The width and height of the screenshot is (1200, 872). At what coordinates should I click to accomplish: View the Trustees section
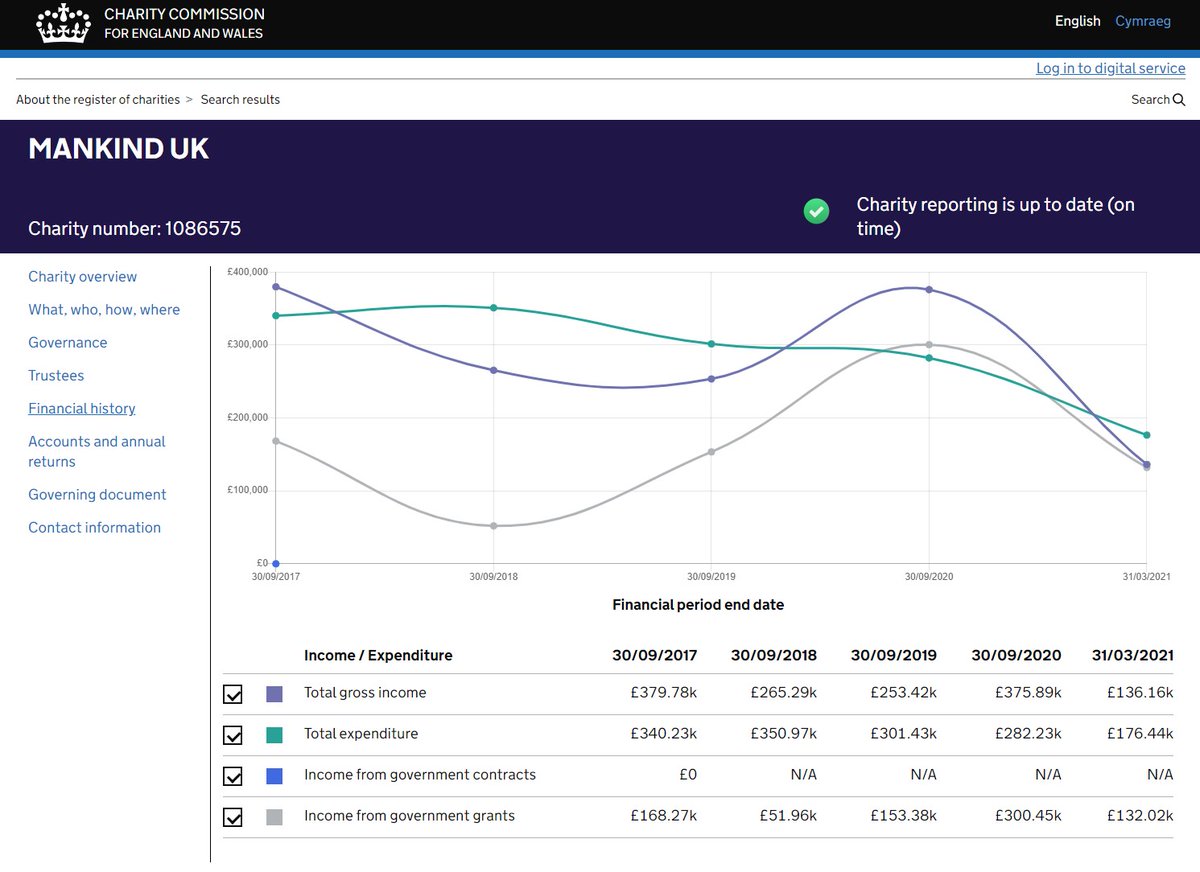tap(56, 376)
